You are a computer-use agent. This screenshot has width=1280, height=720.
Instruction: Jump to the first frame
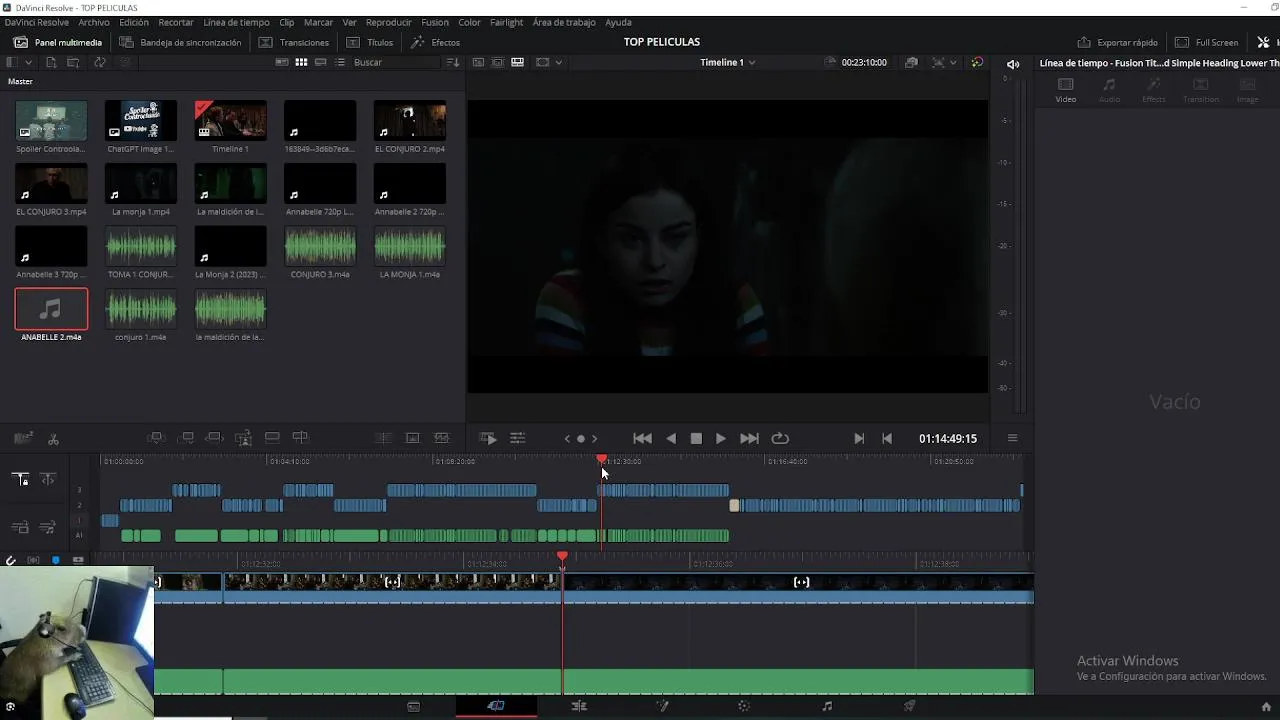[x=643, y=438]
